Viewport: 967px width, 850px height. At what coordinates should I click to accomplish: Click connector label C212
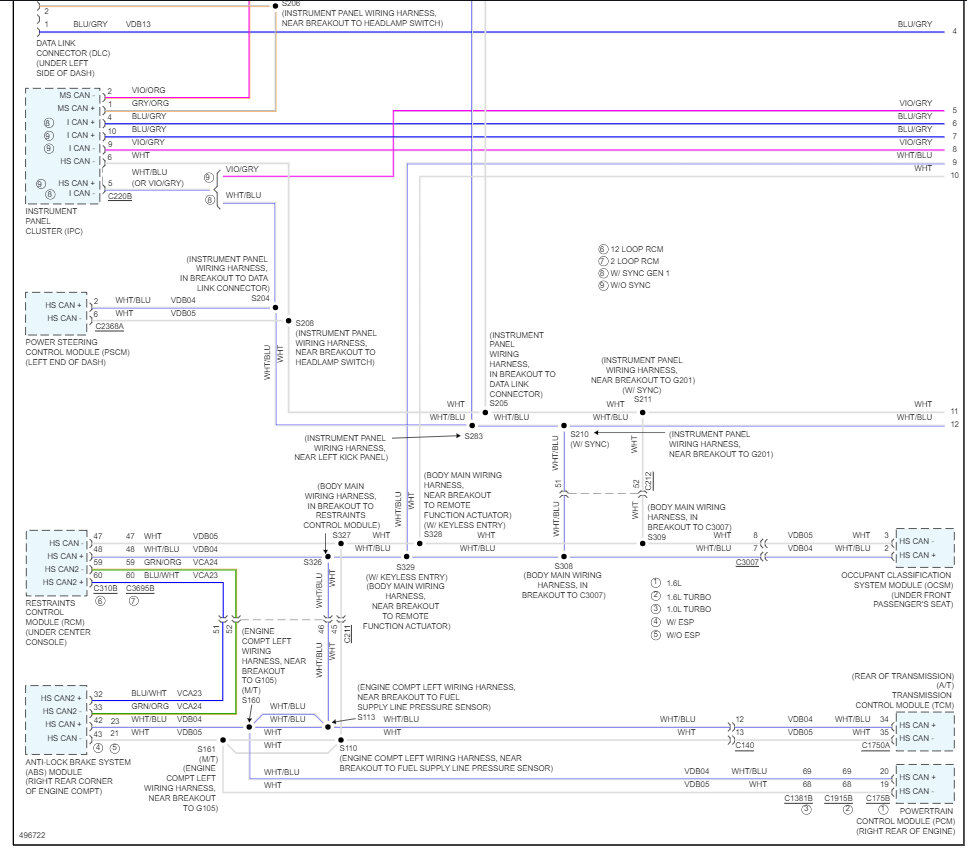click(648, 481)
